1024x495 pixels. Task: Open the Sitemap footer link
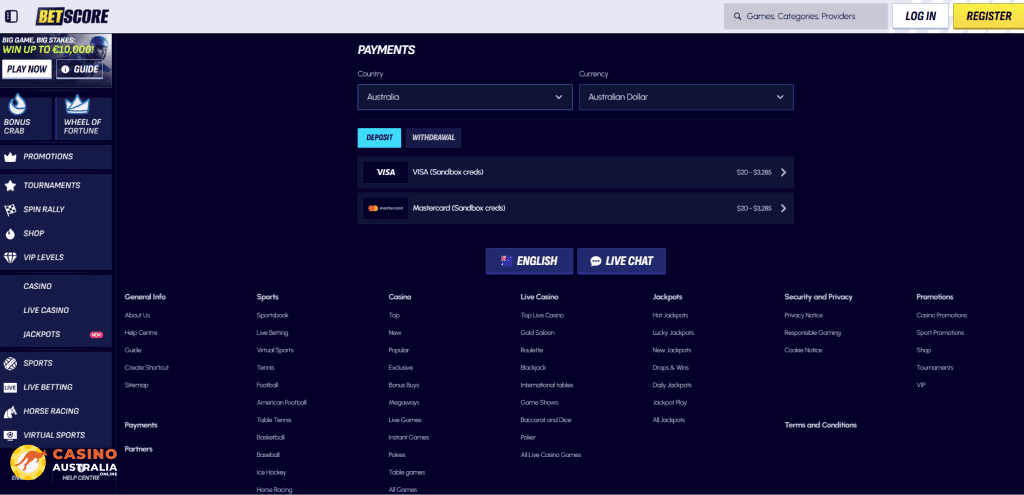136,385
